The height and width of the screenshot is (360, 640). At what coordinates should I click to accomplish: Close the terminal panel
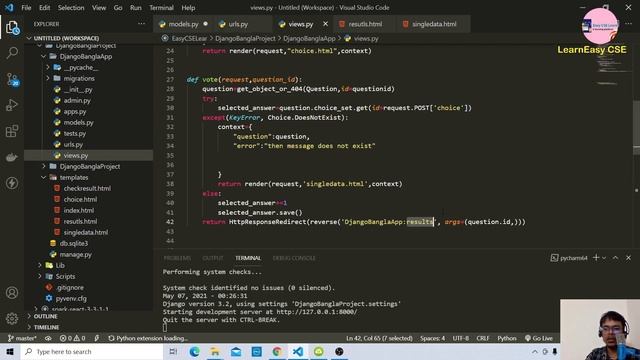click(x=628, y=258)
